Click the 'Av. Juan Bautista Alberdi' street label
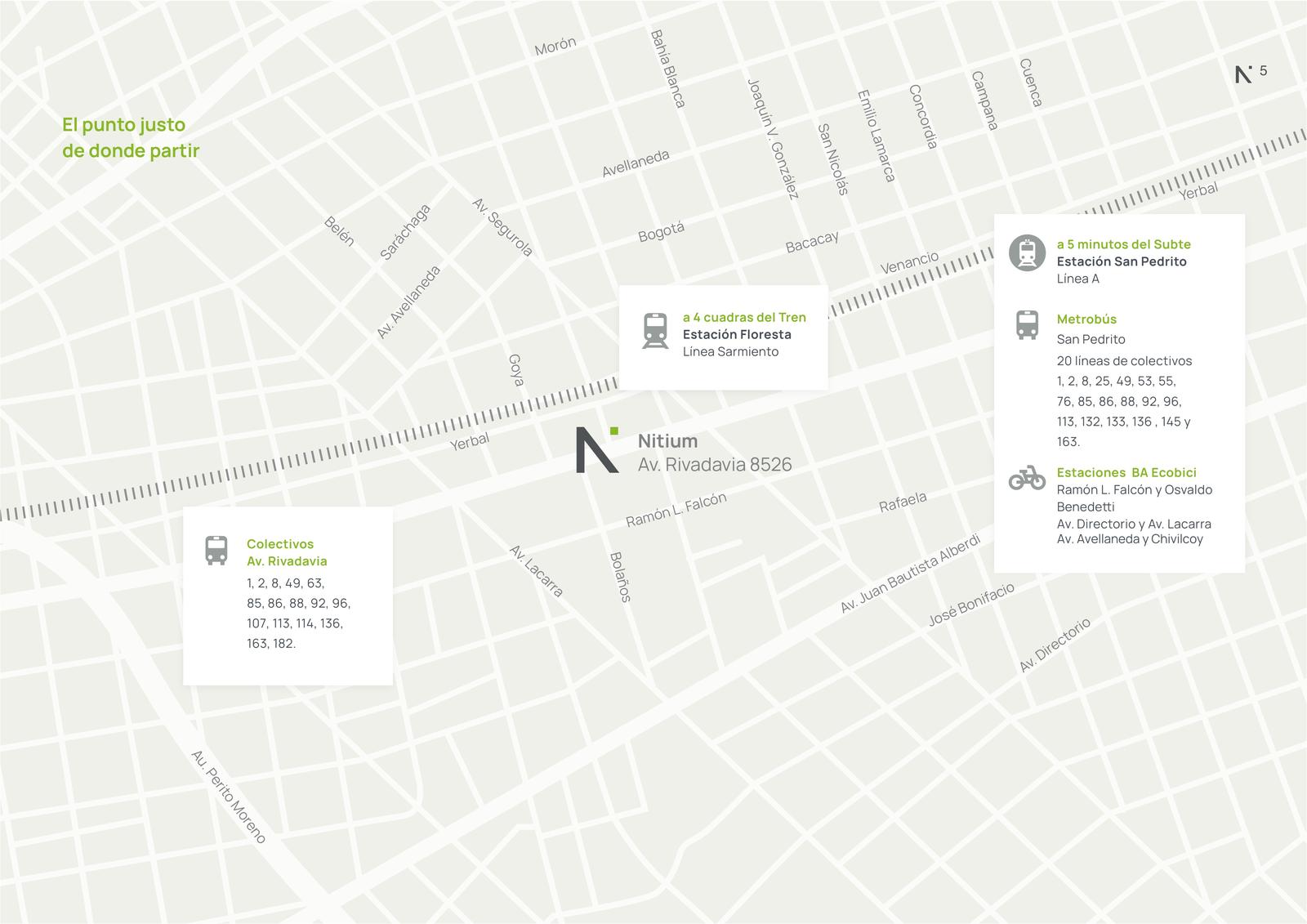Image resolution: width=1307 pixels, height=924 pixels. tap(910, 574)
